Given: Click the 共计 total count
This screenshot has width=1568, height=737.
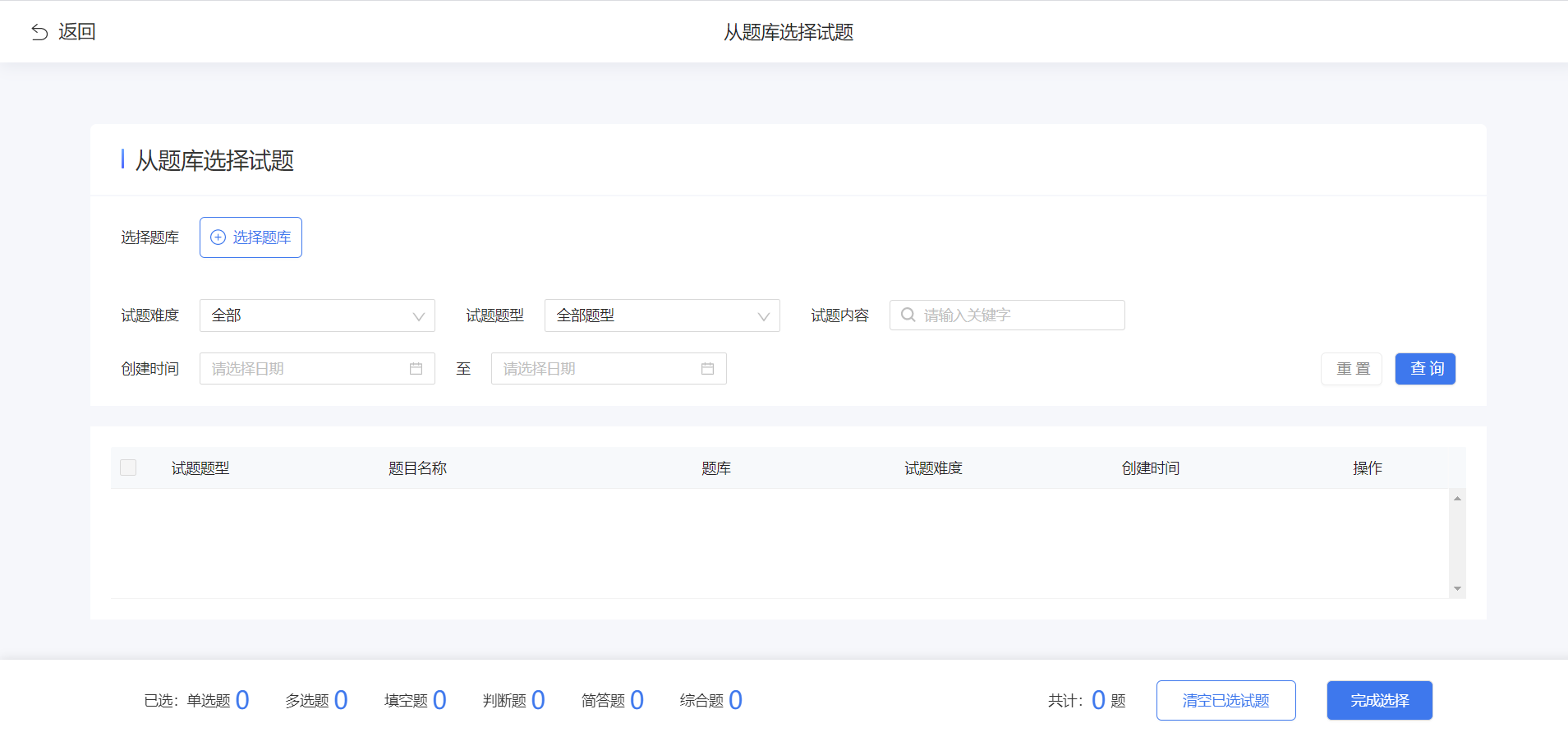Looking at the screenshot, I should point(1098,700).
